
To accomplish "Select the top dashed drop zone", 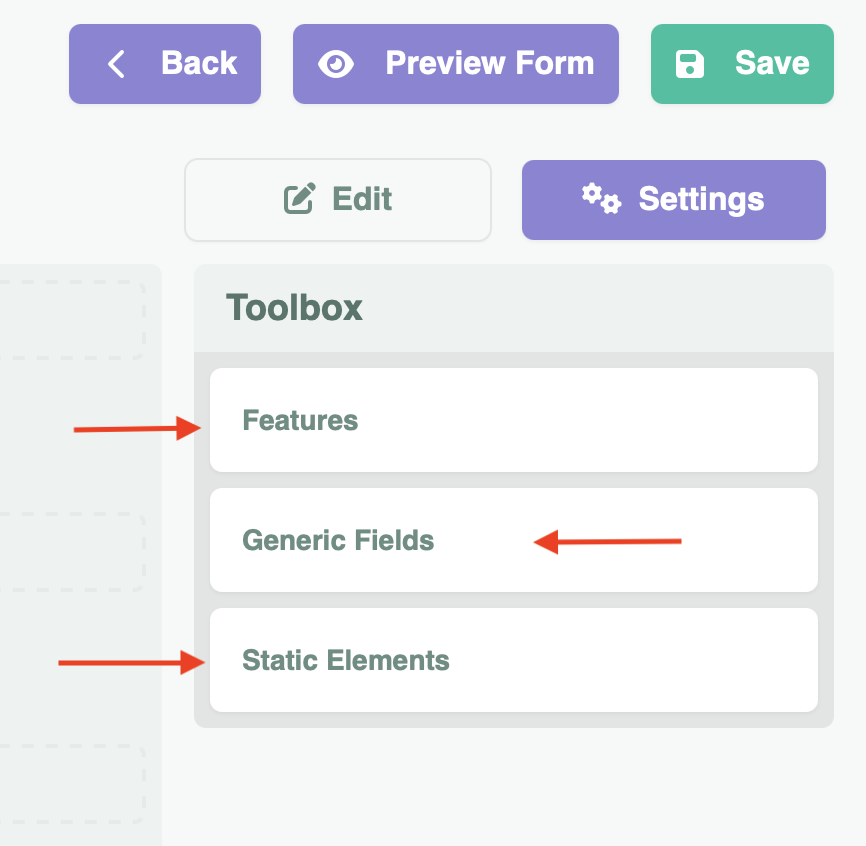I will click(x=70, y=320).
